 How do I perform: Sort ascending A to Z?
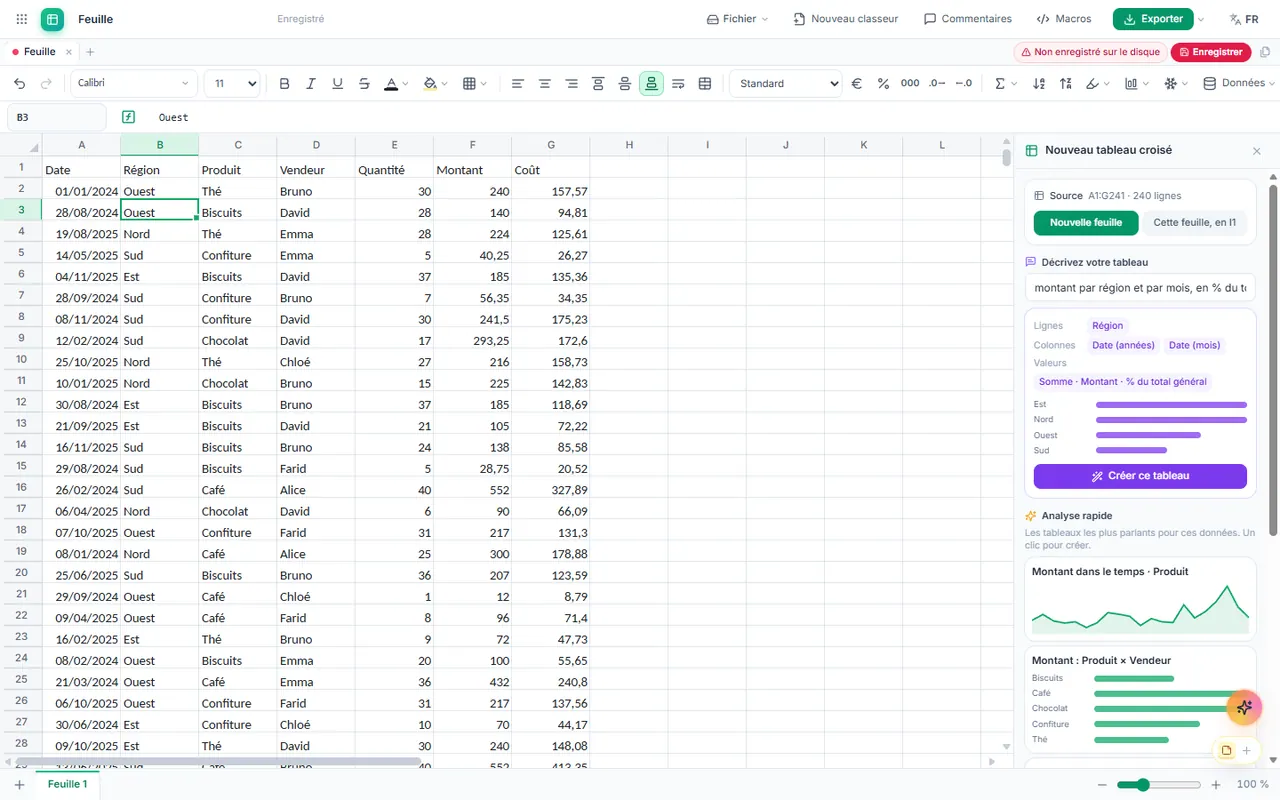point(1040,84)
